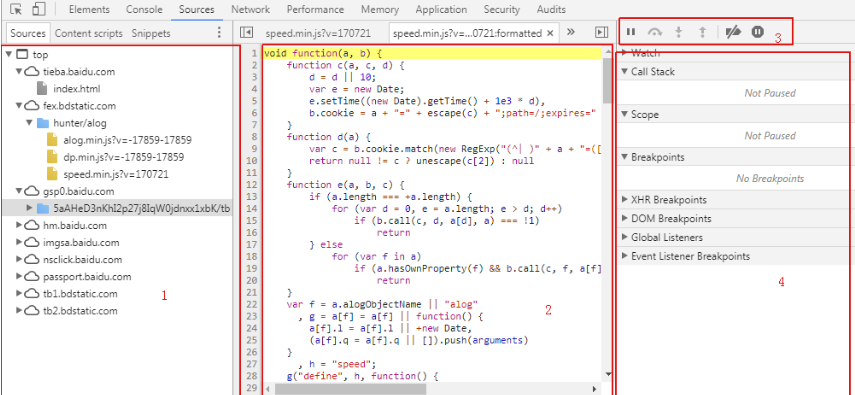Hide the navigator pane icon
Viewport: 855px width, 395px height.
point(246,33)
